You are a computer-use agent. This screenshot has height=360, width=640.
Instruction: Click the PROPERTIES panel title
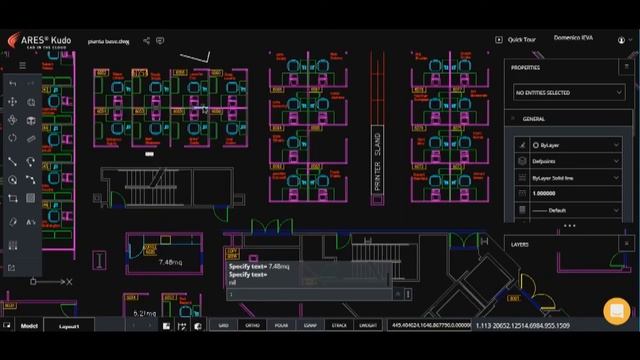525,68
